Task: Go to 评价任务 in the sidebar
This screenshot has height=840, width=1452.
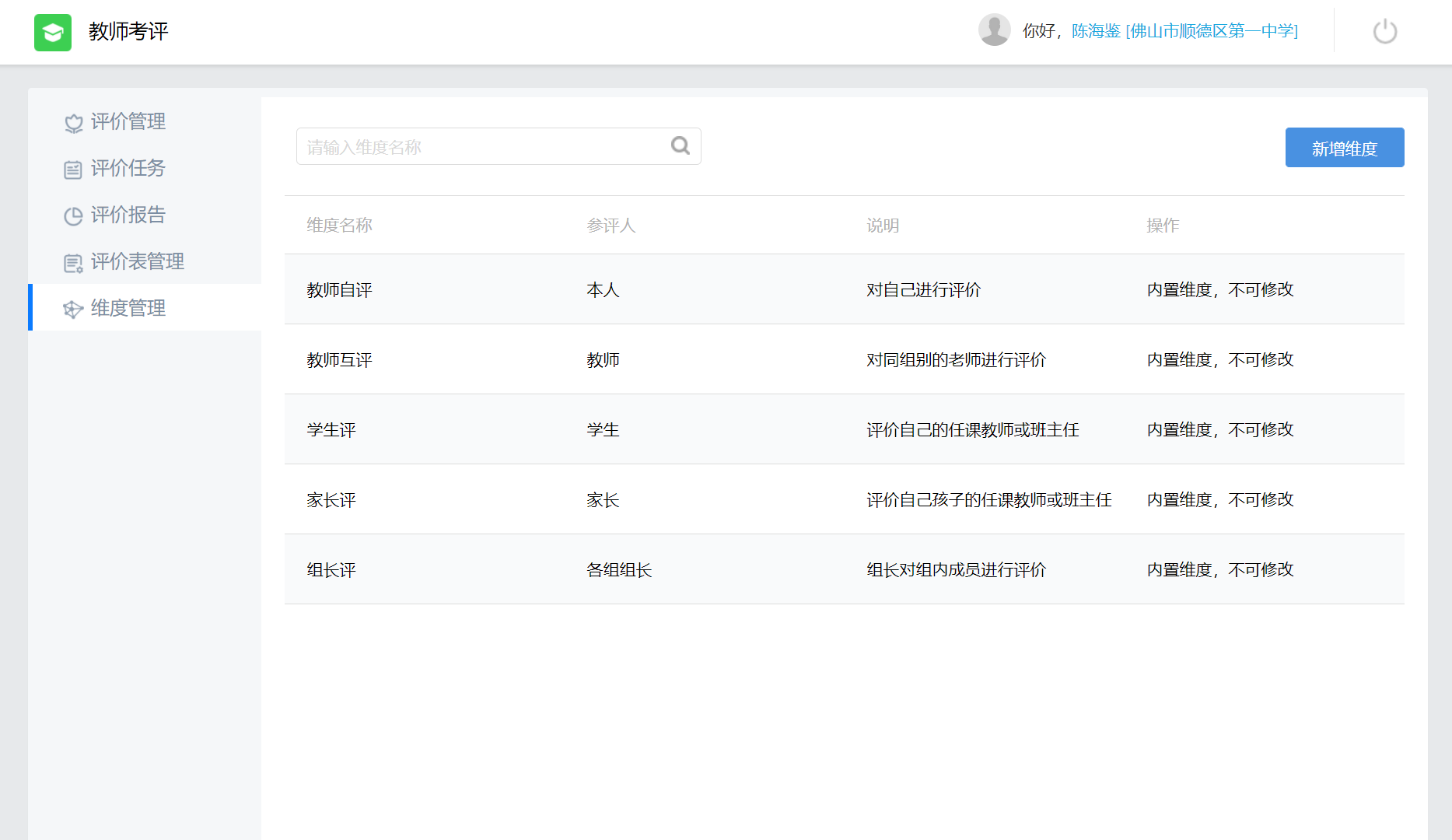Action: (x=128, y=168)
